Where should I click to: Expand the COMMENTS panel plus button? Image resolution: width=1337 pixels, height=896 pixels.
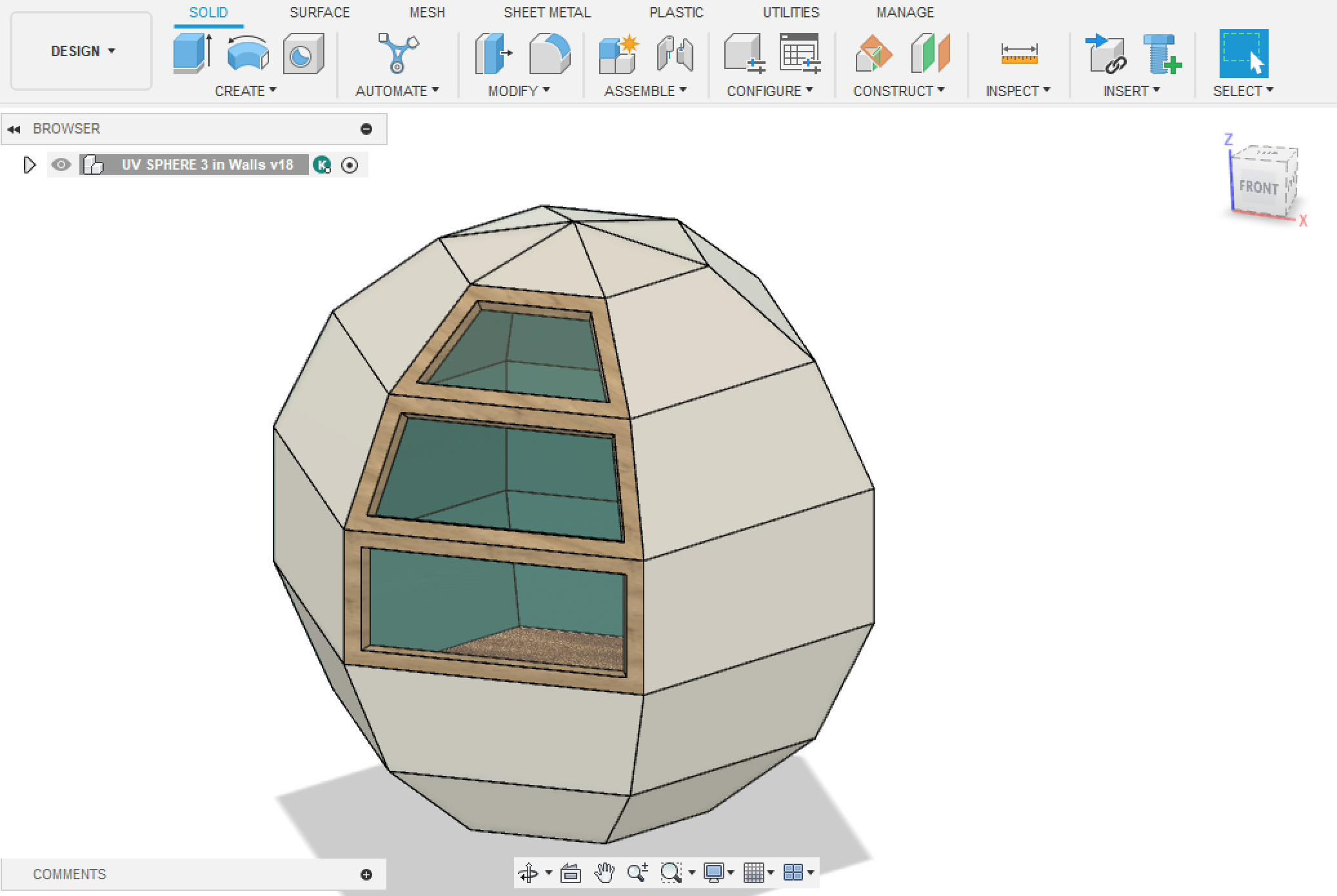pyautogui.click(x=366, y=875)
